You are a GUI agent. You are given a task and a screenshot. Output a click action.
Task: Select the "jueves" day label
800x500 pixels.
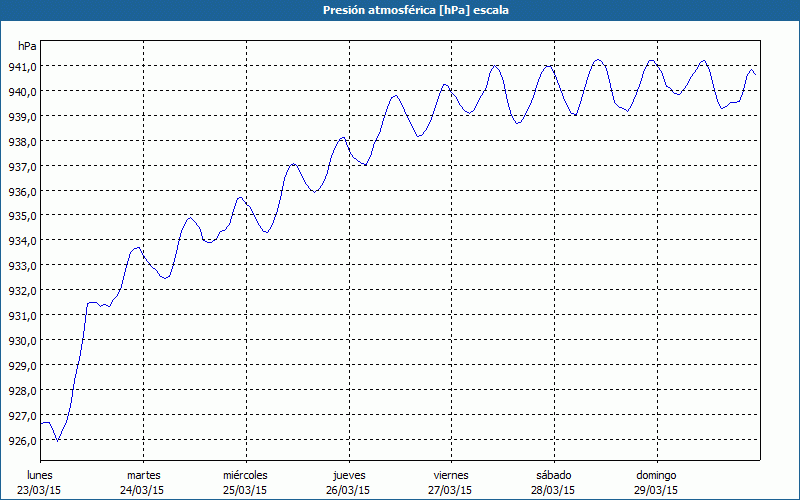click(x=348, y=475)
